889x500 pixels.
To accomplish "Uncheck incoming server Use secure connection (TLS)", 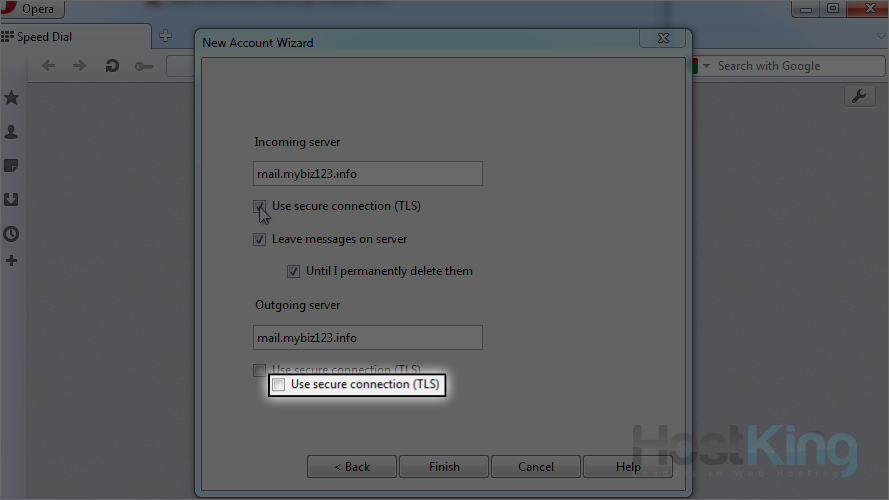I will (260, 207).
